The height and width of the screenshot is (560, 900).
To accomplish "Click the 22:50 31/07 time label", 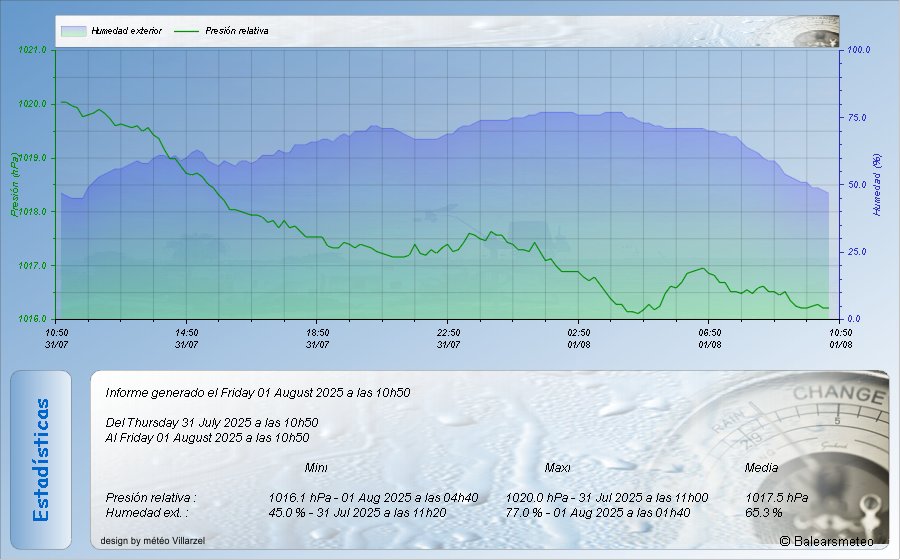I will 448,339.
